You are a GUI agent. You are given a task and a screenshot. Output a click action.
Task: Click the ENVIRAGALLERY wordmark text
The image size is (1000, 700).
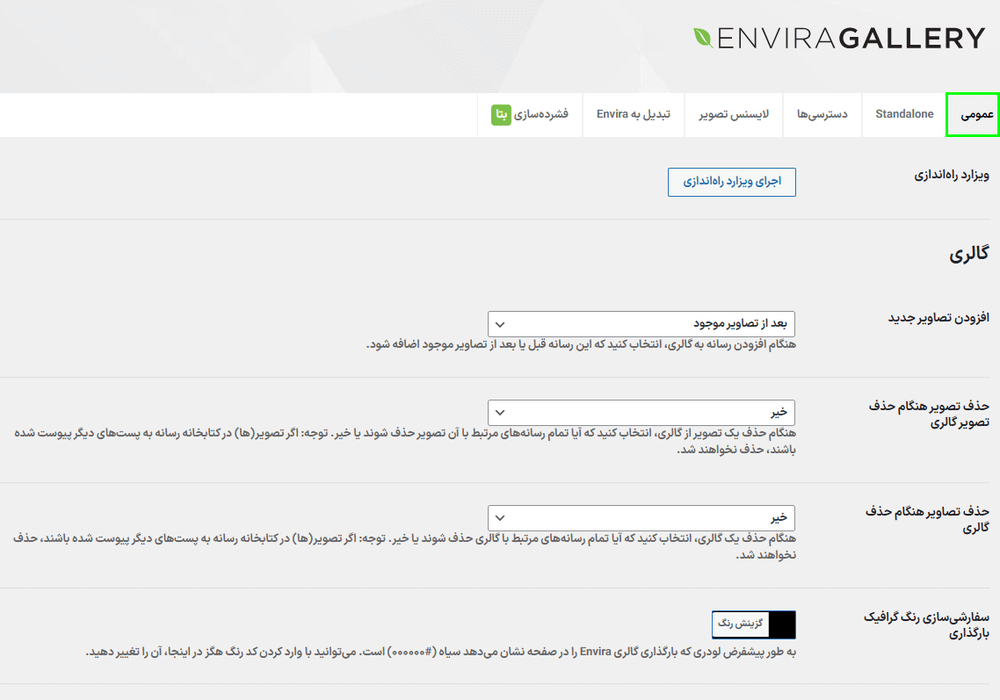(851, 38)
